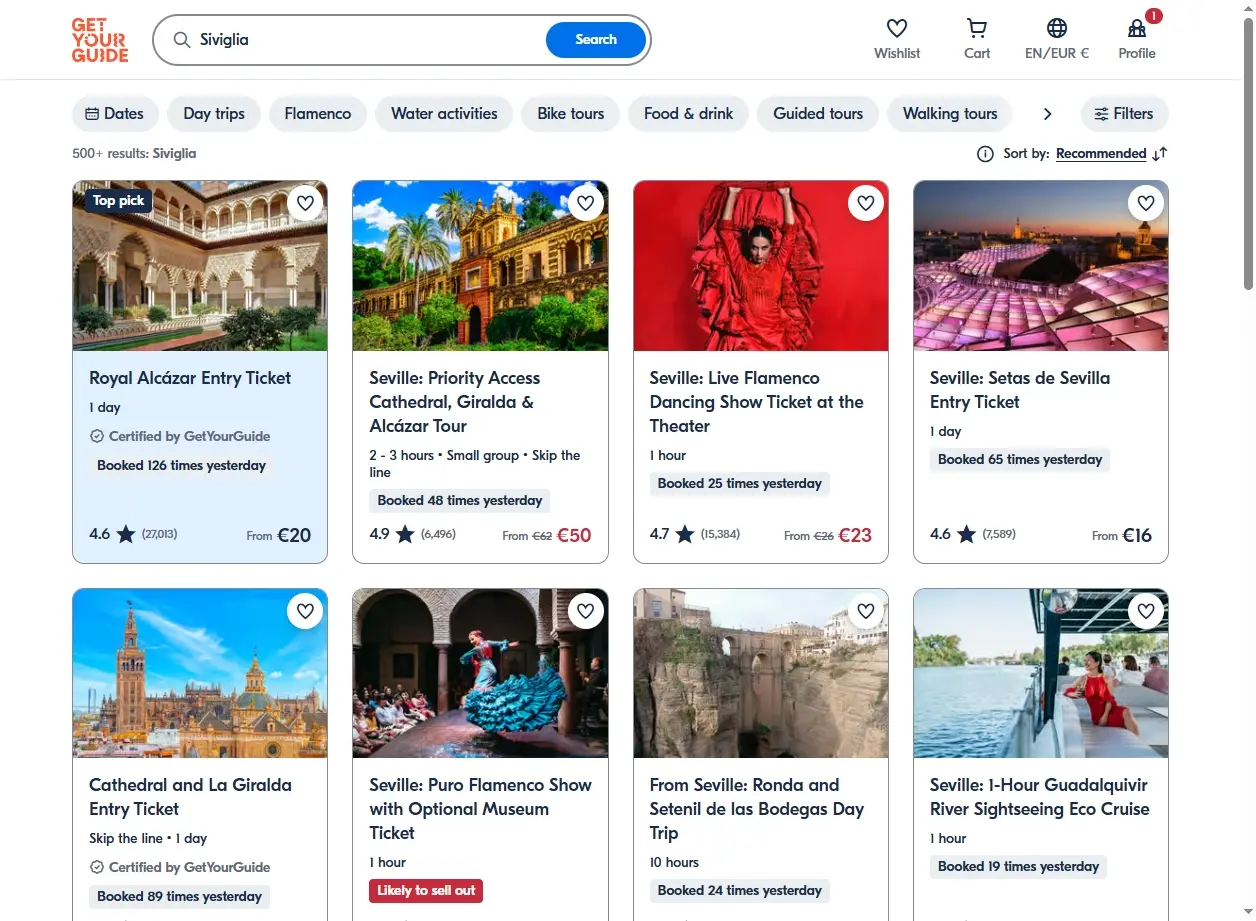Open Cathedral and La Giralda Entry Ticket title
Screen dimensions: 1256x921
(x=190, y=797)
